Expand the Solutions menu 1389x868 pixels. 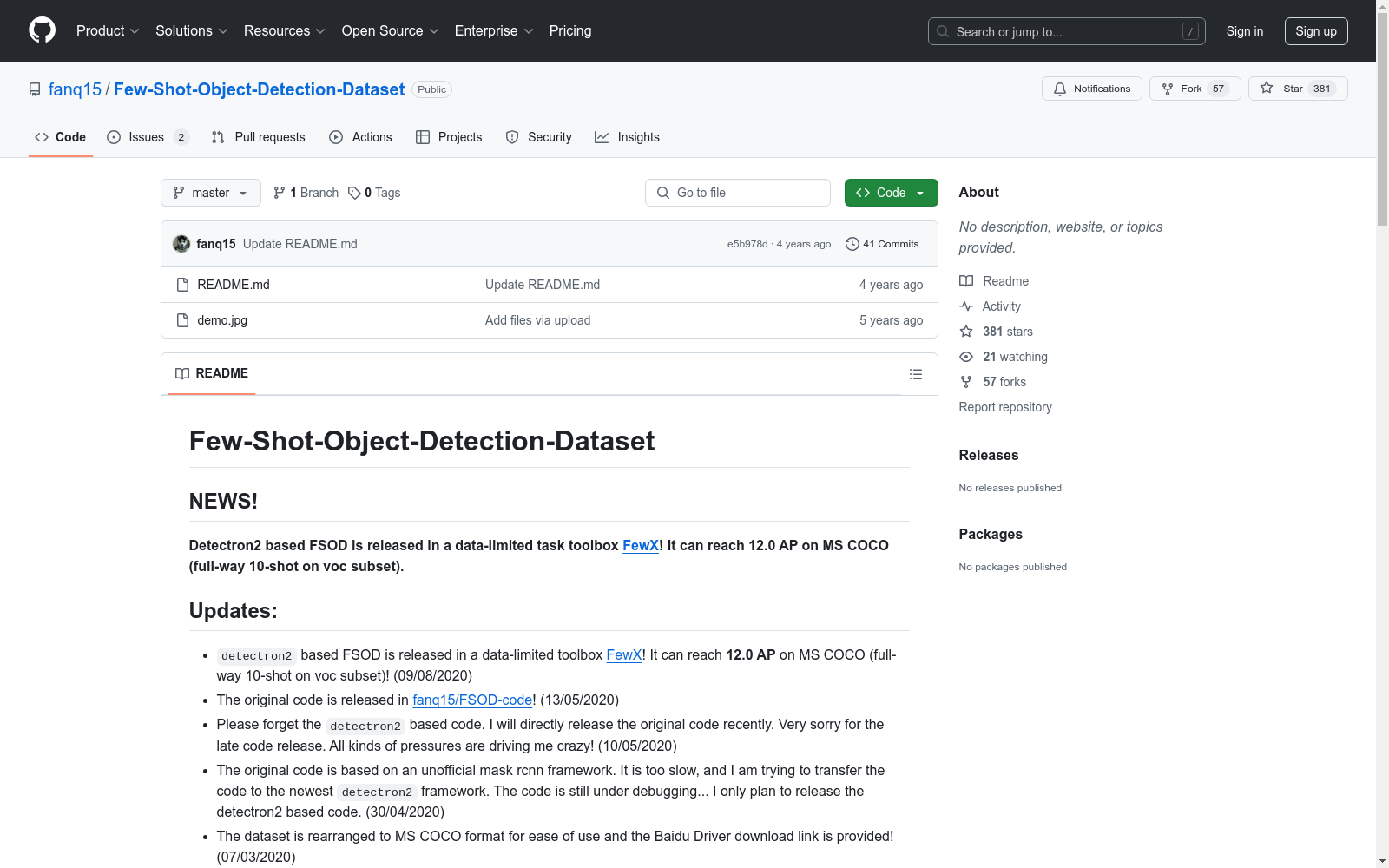tap(192, 31)
